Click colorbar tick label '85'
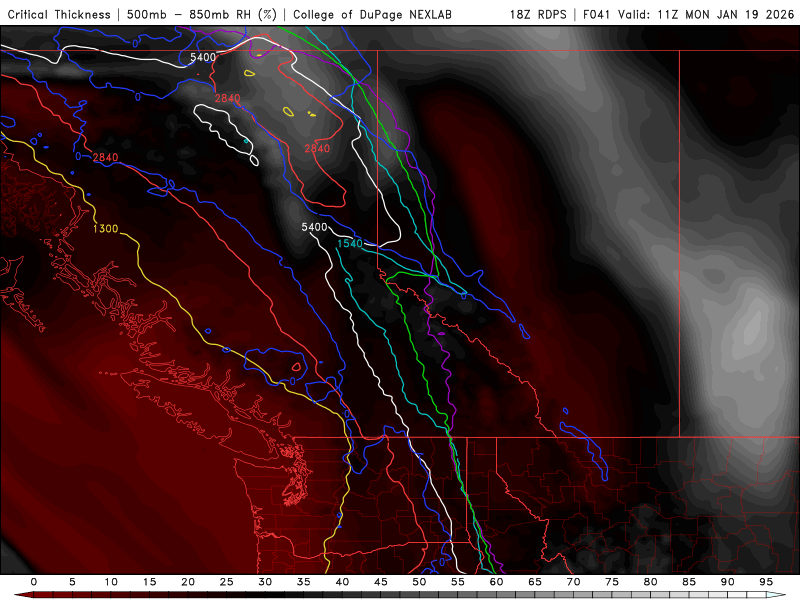 pyautogui.click(x=689, y=582)
